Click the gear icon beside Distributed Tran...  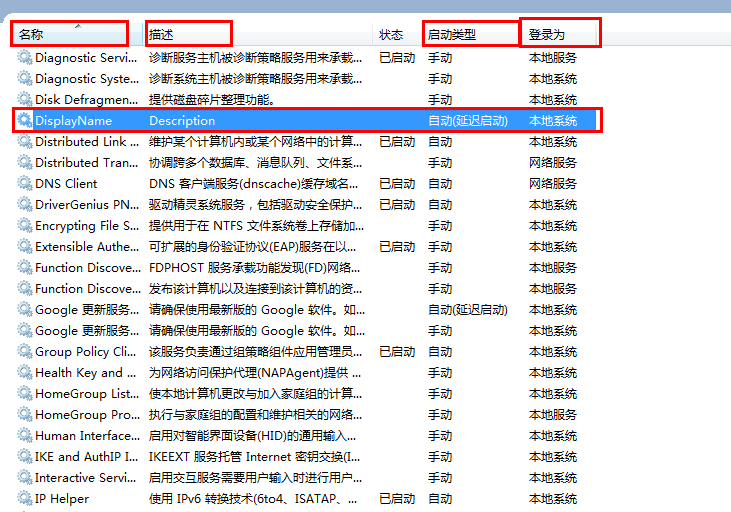pyautogui.click(x=25, y=162)
